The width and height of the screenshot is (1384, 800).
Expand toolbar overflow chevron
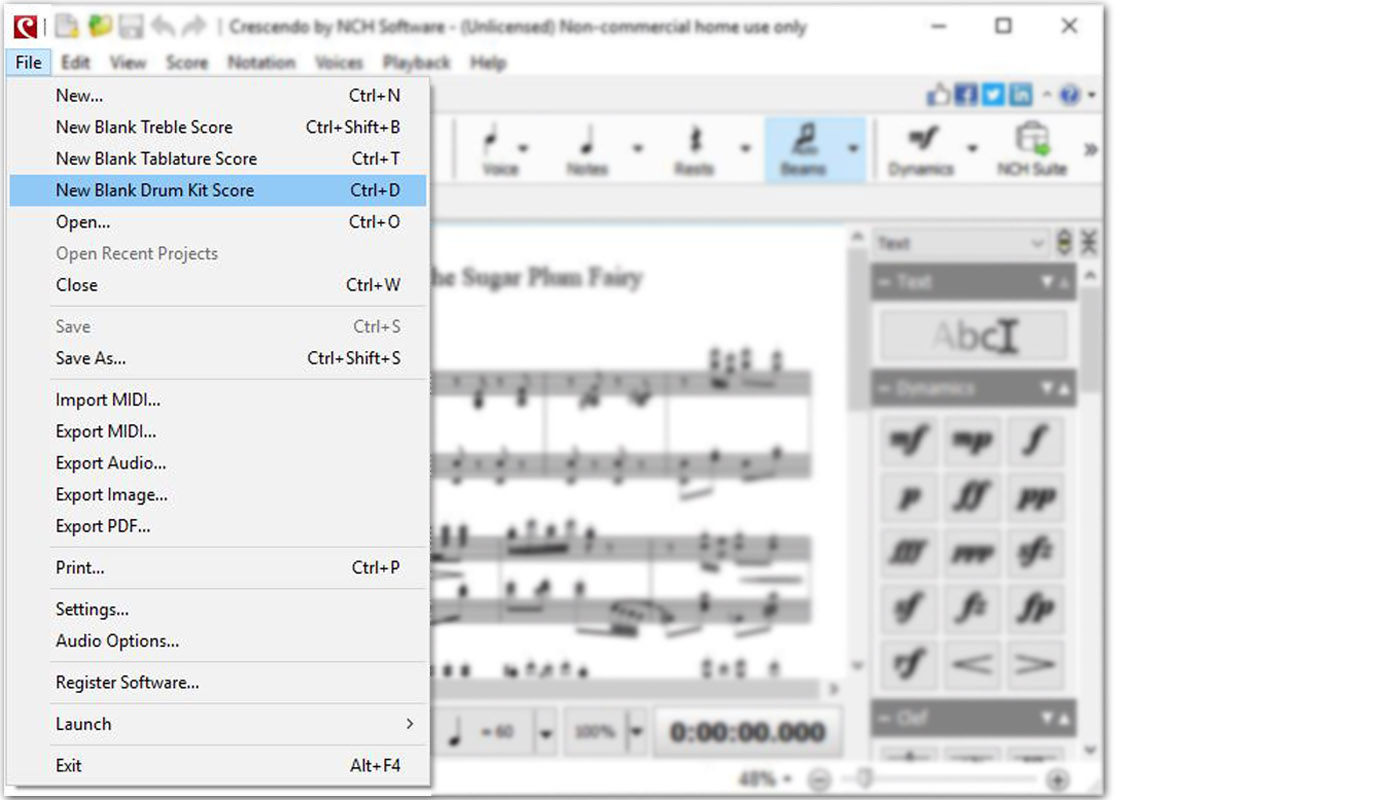coord(1090,150)
